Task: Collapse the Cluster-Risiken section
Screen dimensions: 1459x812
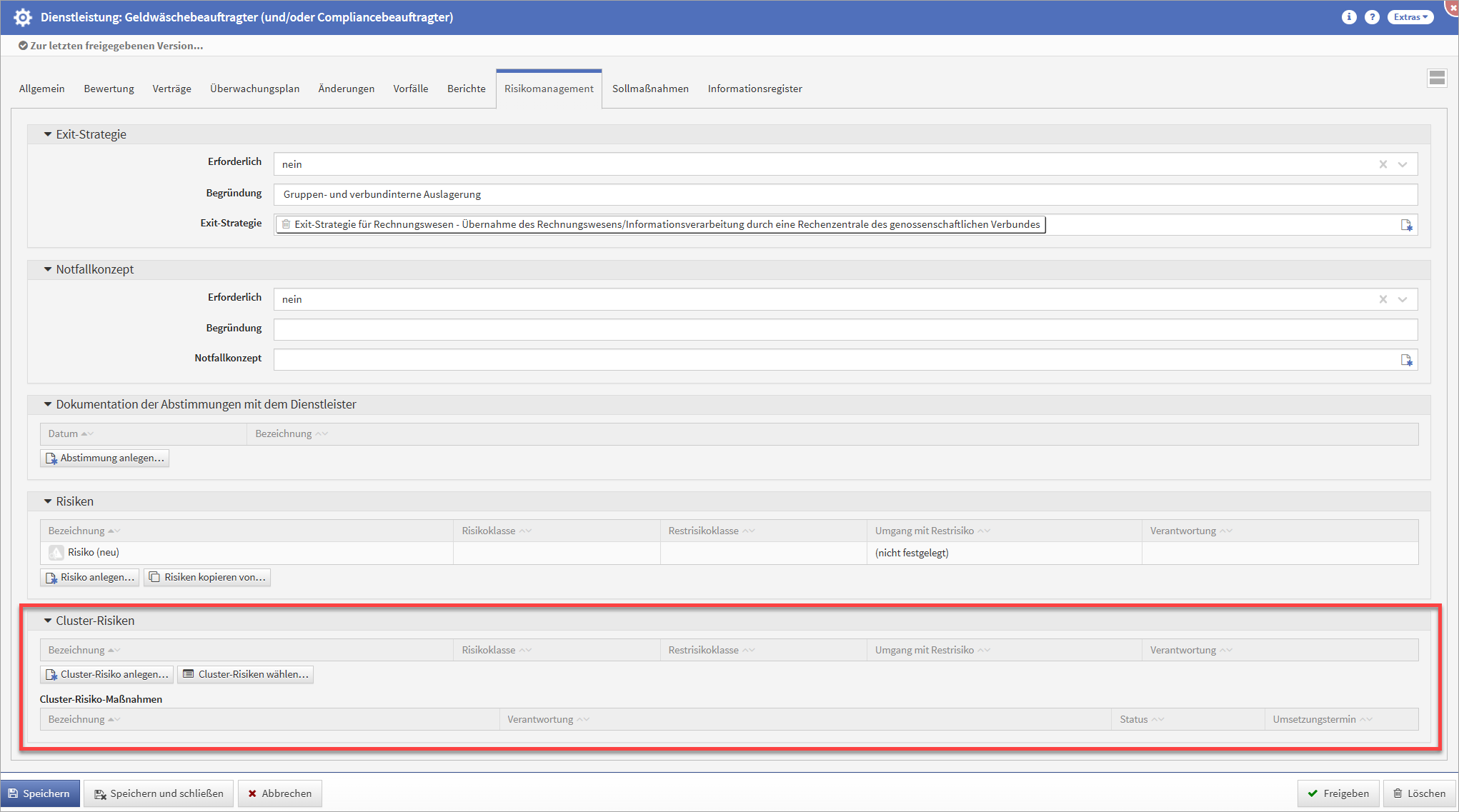Action: coord(48,621)
